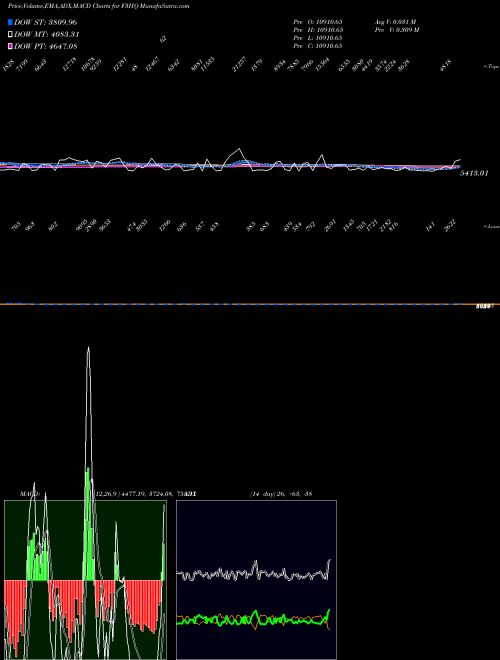Open the ADX indicator panel

click(256, 580)
